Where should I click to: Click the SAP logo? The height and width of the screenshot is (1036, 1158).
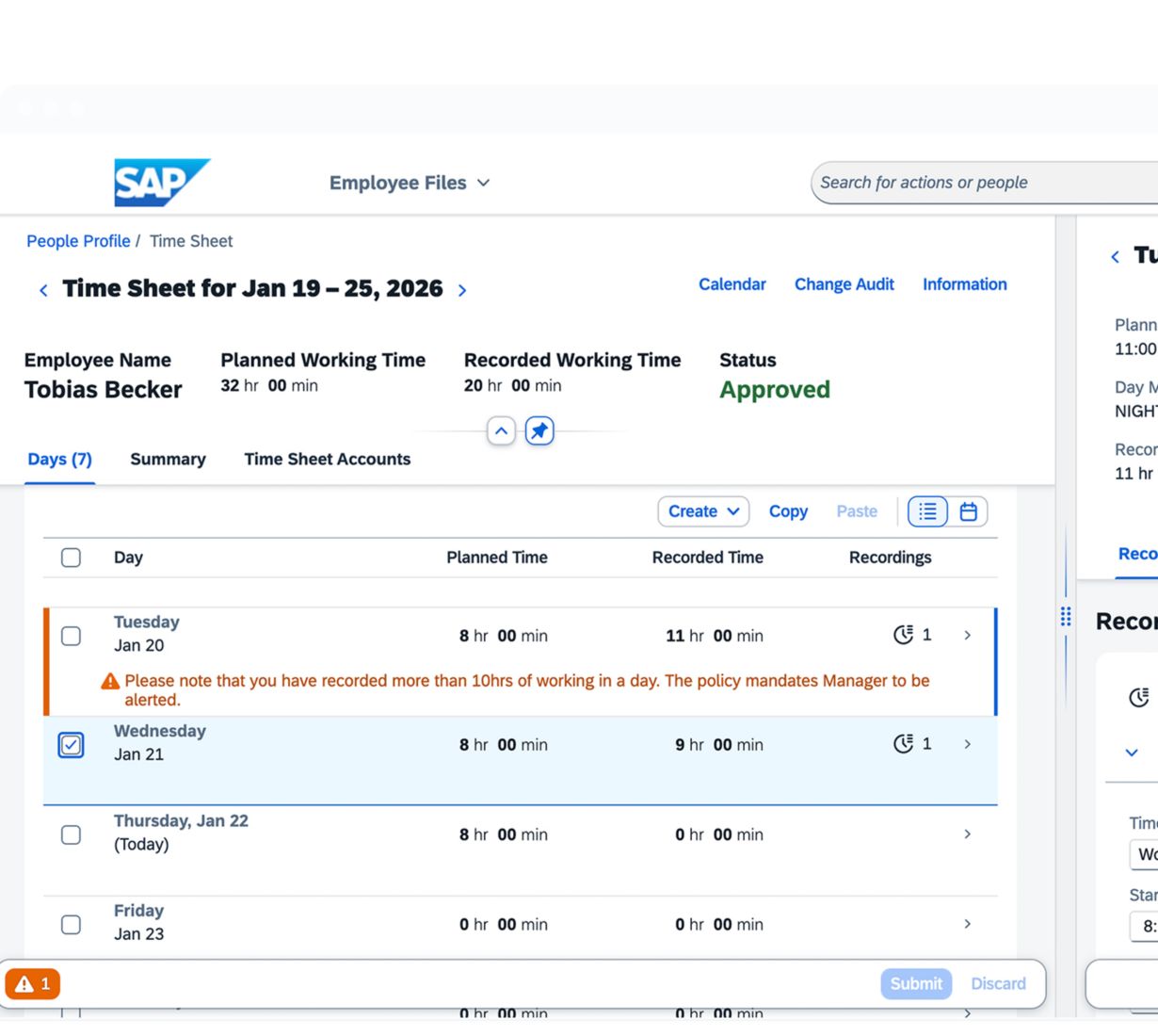(x=161, y=182)
